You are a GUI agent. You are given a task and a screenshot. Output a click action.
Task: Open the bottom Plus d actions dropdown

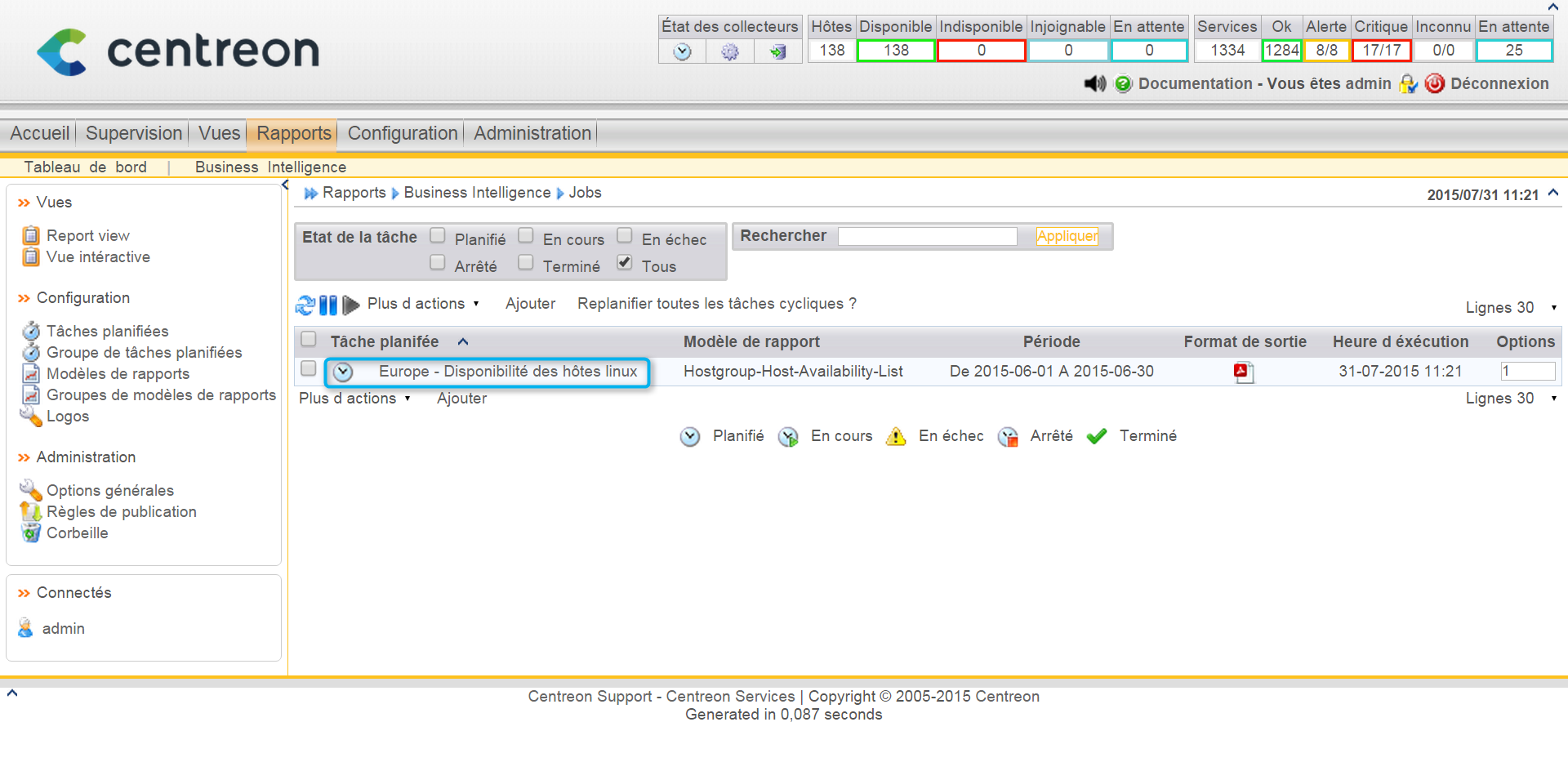coord(354,399)
